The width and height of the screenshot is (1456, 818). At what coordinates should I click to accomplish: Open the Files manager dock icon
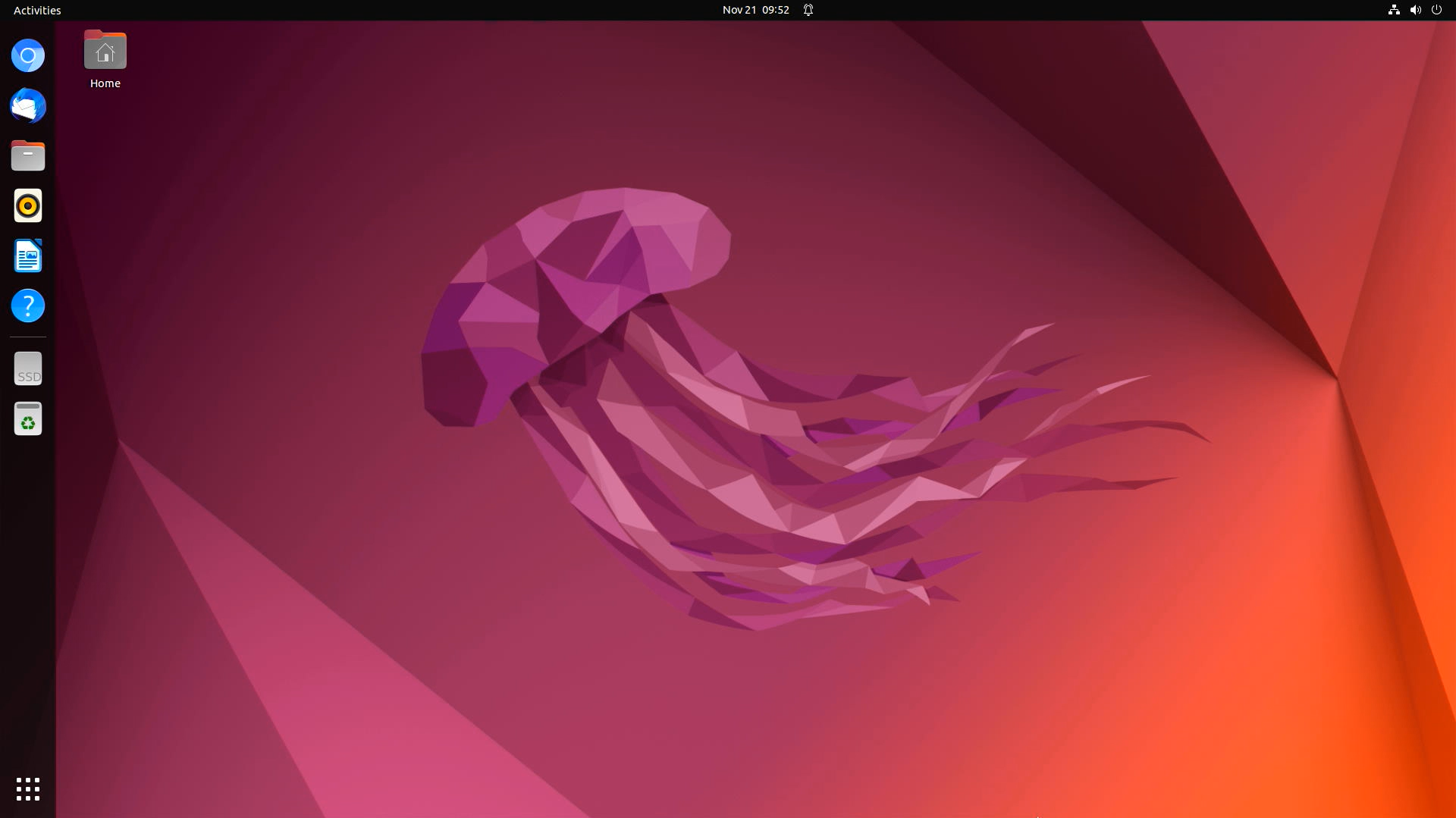(x=28, y=155)
